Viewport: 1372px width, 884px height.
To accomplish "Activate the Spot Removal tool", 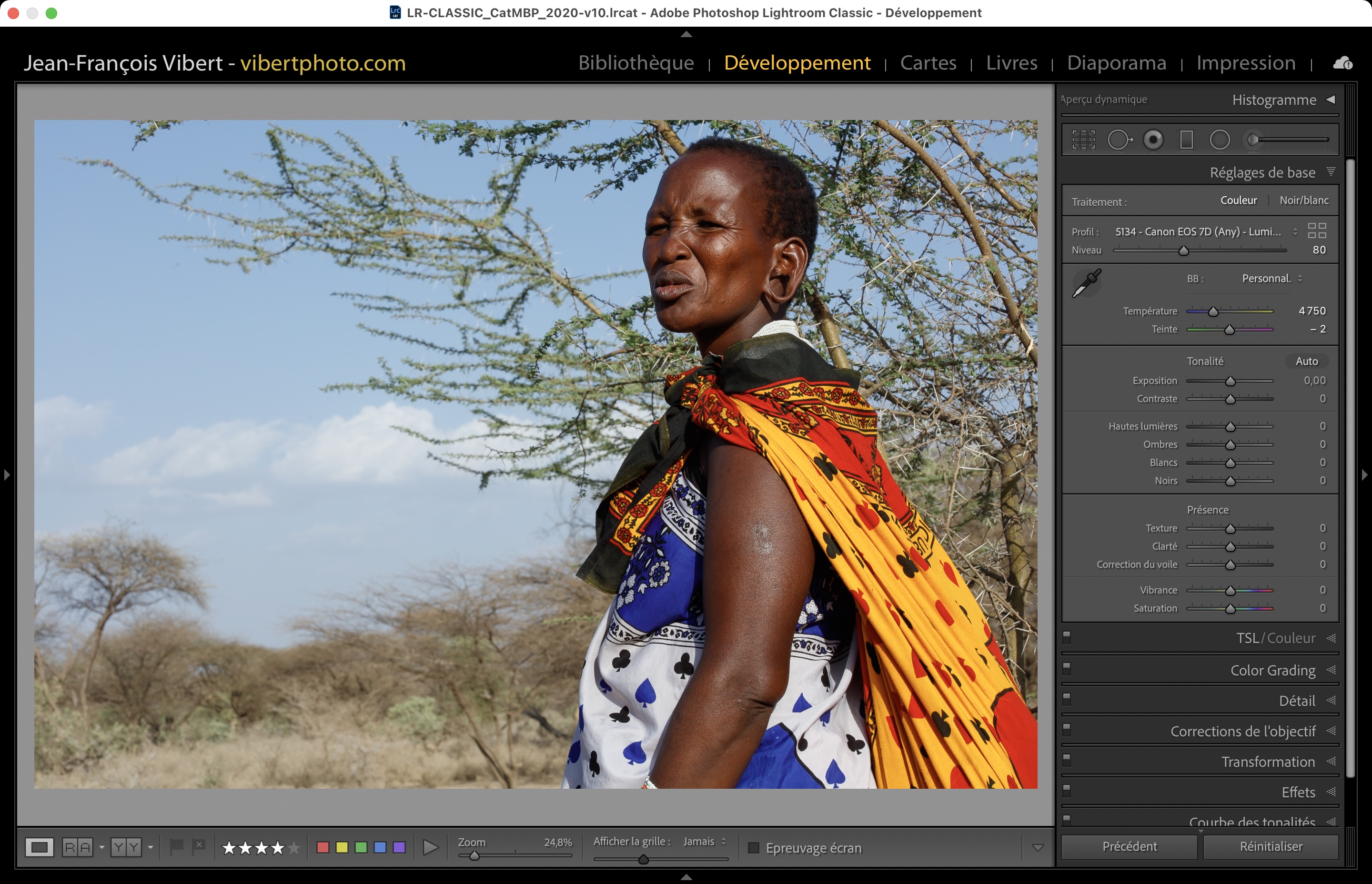I will [x=1119, y=140].
